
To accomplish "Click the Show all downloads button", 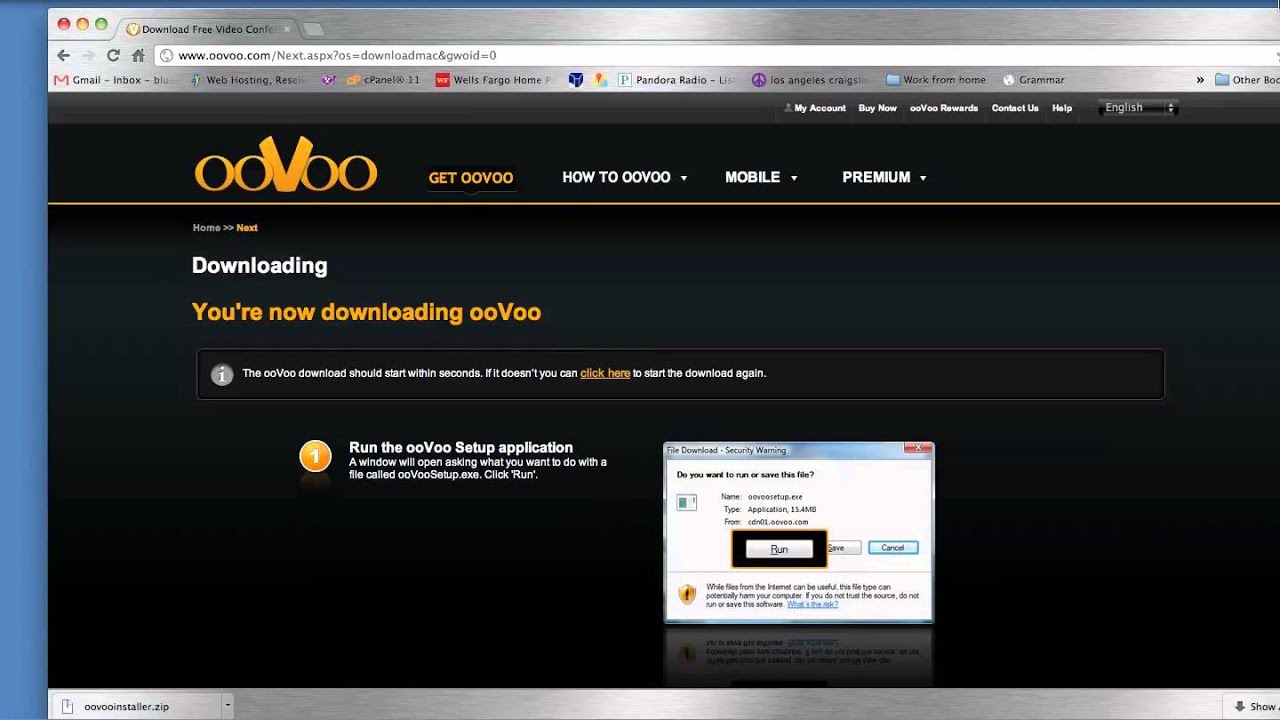I will [x=1254, y=706].
